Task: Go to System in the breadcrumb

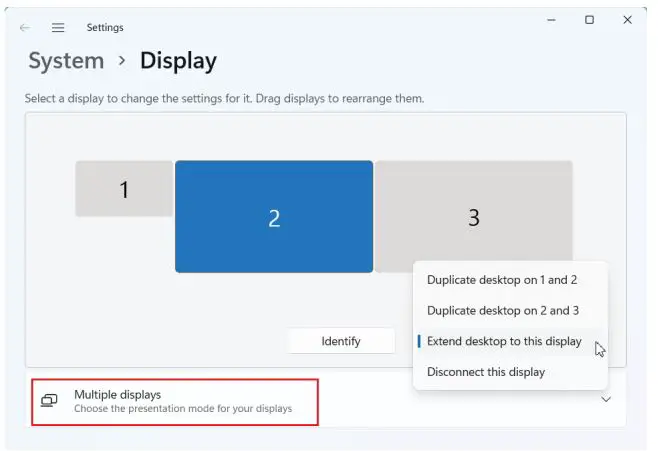Action: (x=66, y=61)
